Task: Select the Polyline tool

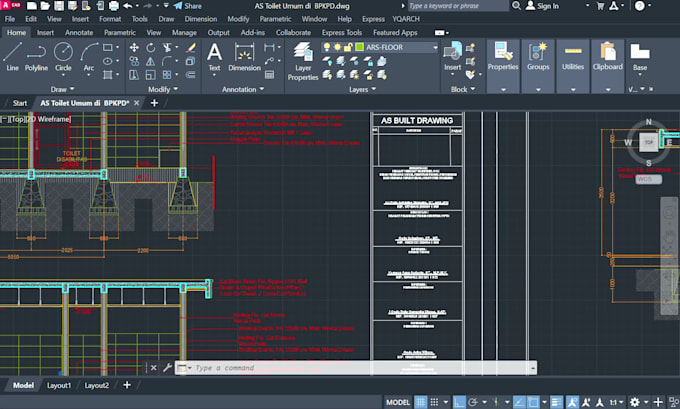Action: click(x=36, y=56)
